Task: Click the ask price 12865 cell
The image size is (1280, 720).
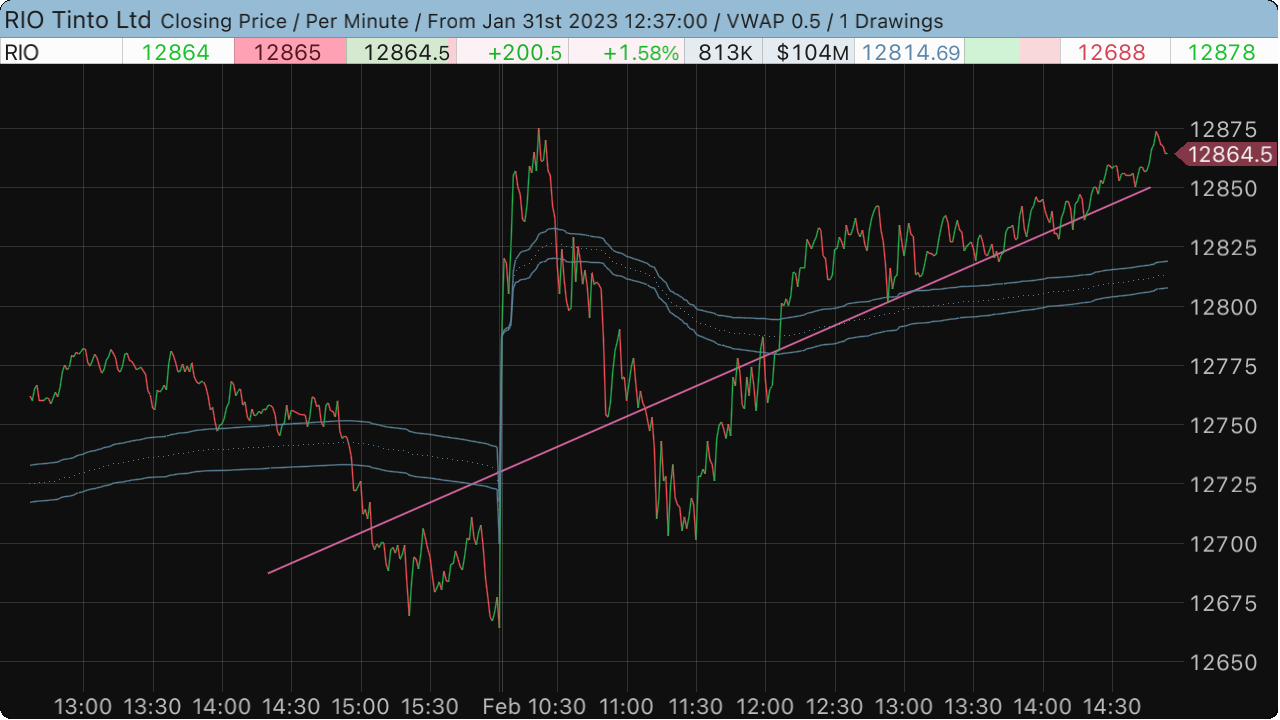Action: click(x=289, y=53)
